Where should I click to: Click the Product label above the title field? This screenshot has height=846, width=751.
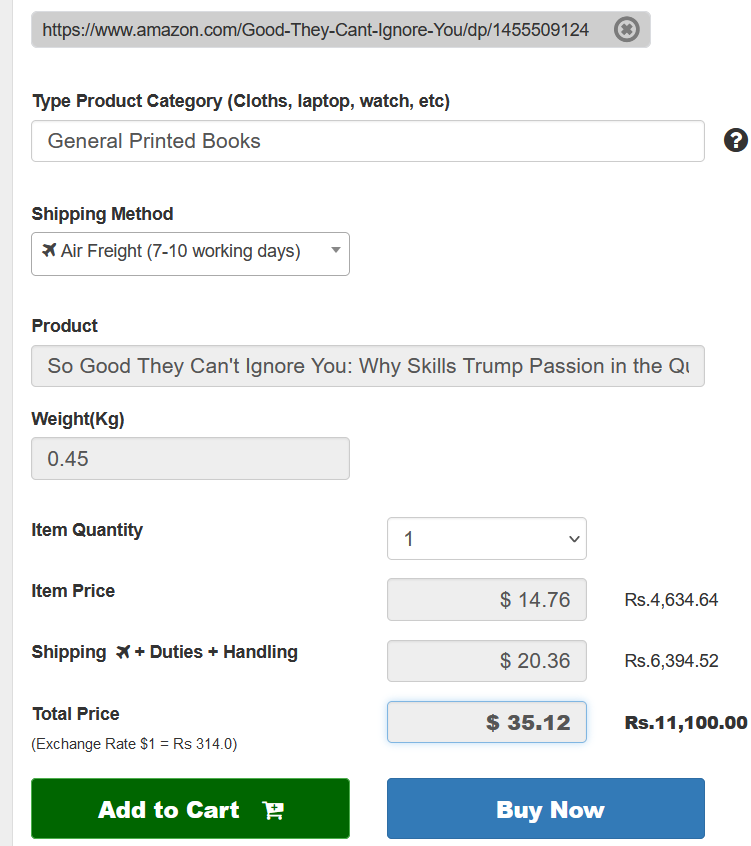pos(64,326)
